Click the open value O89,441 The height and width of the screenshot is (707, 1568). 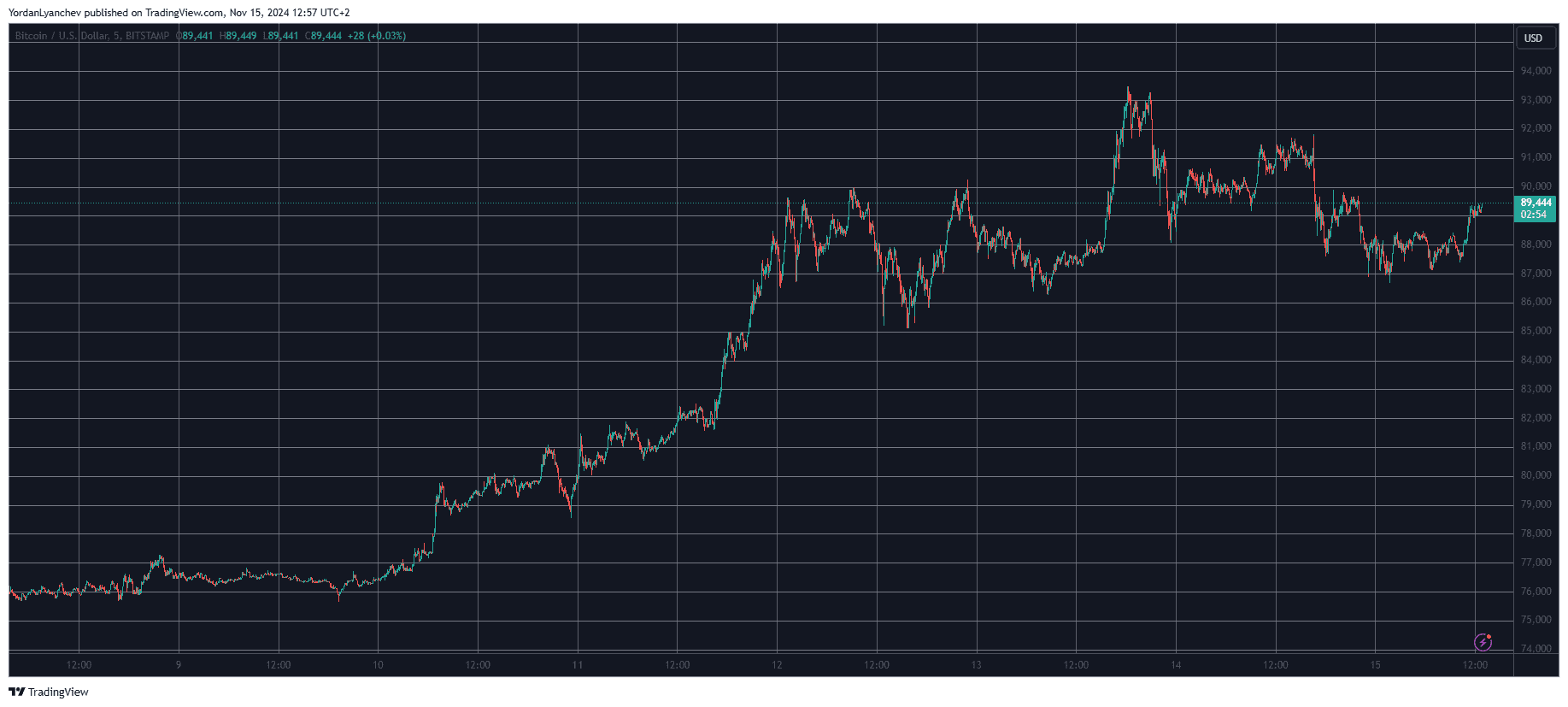point(194,36)
